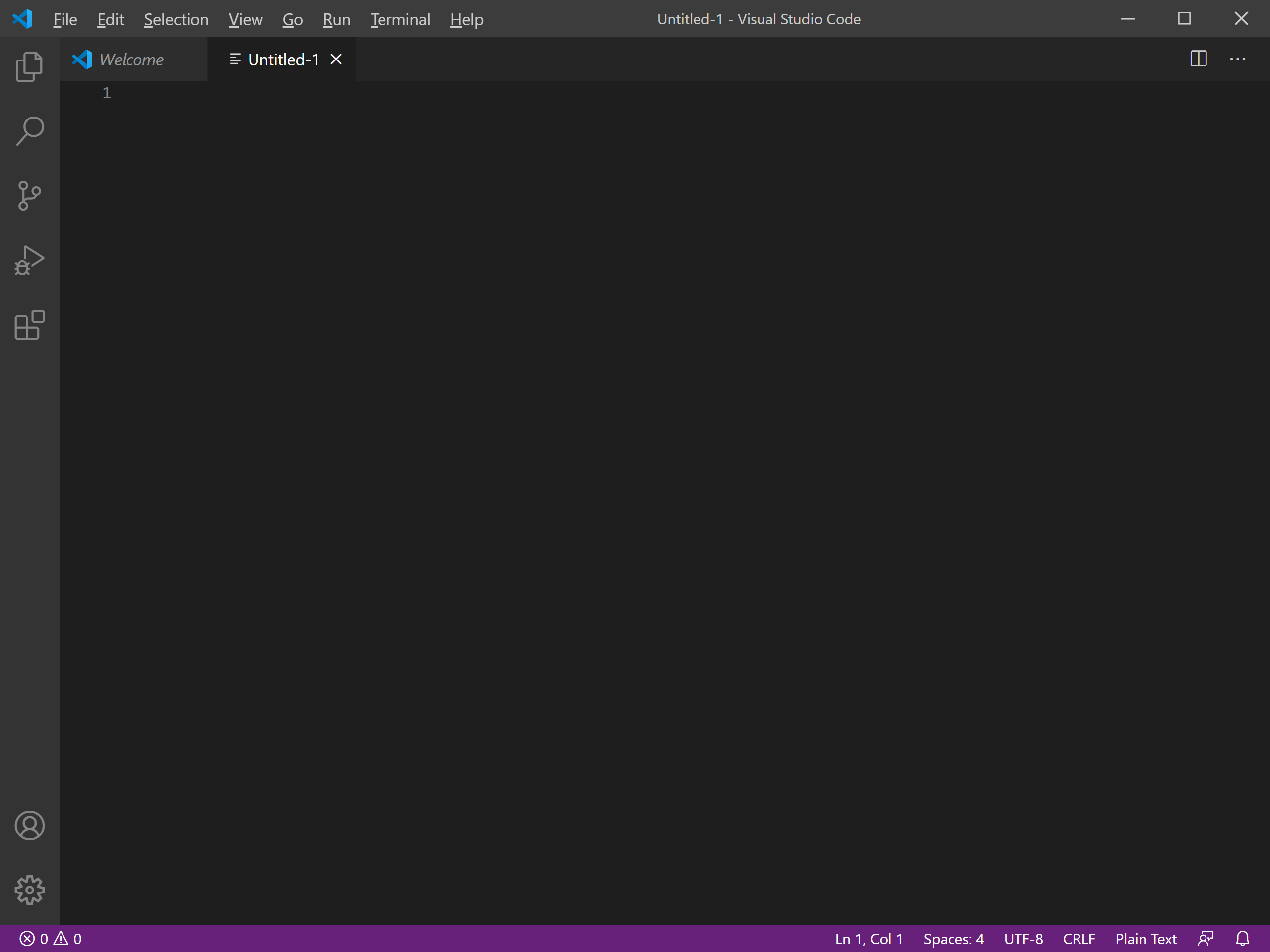Image resolution: width=1270 pixels, height=952 pixels.
Task: Click errors and warnings status indicator
Action: [x=51, y=939]
